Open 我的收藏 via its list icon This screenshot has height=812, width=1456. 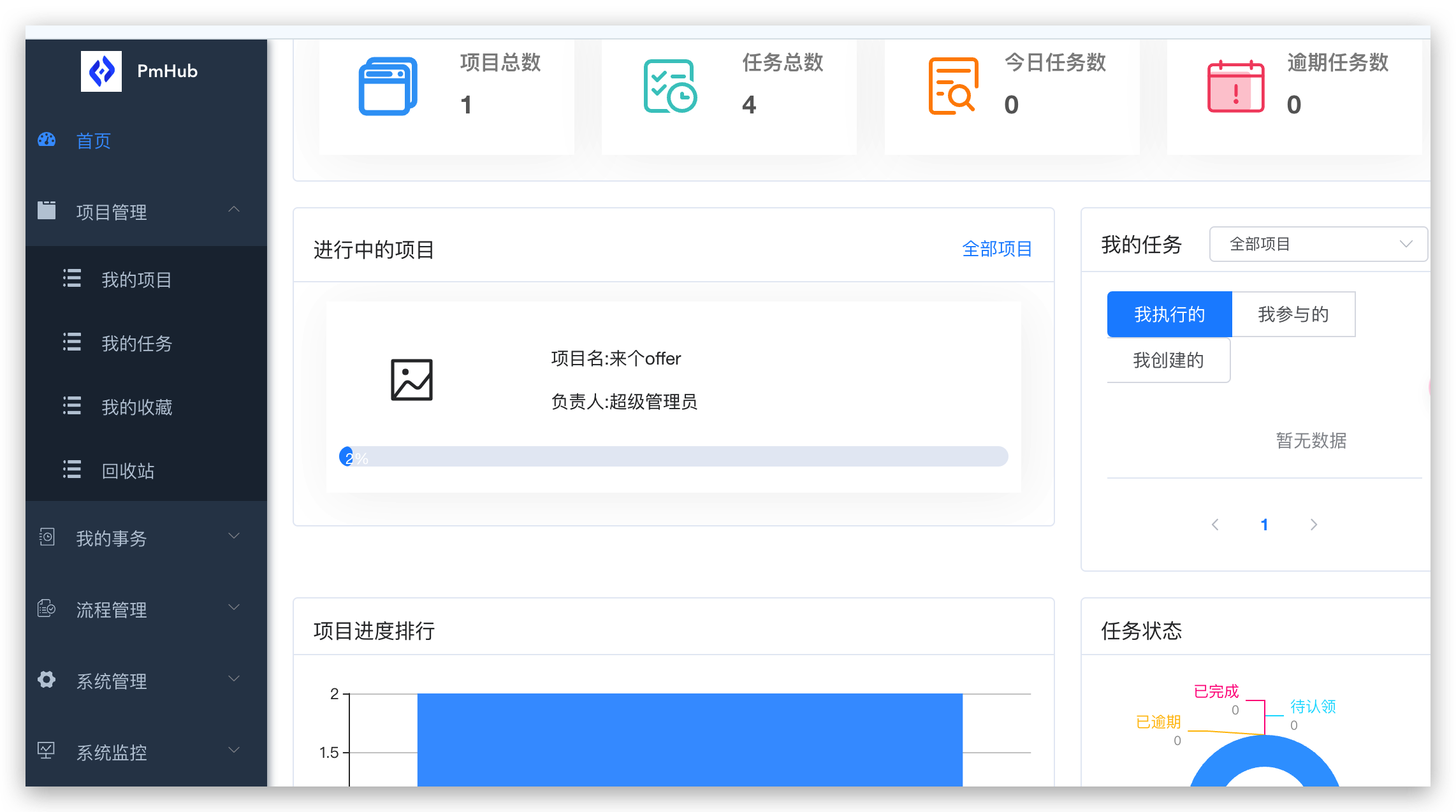71,406
